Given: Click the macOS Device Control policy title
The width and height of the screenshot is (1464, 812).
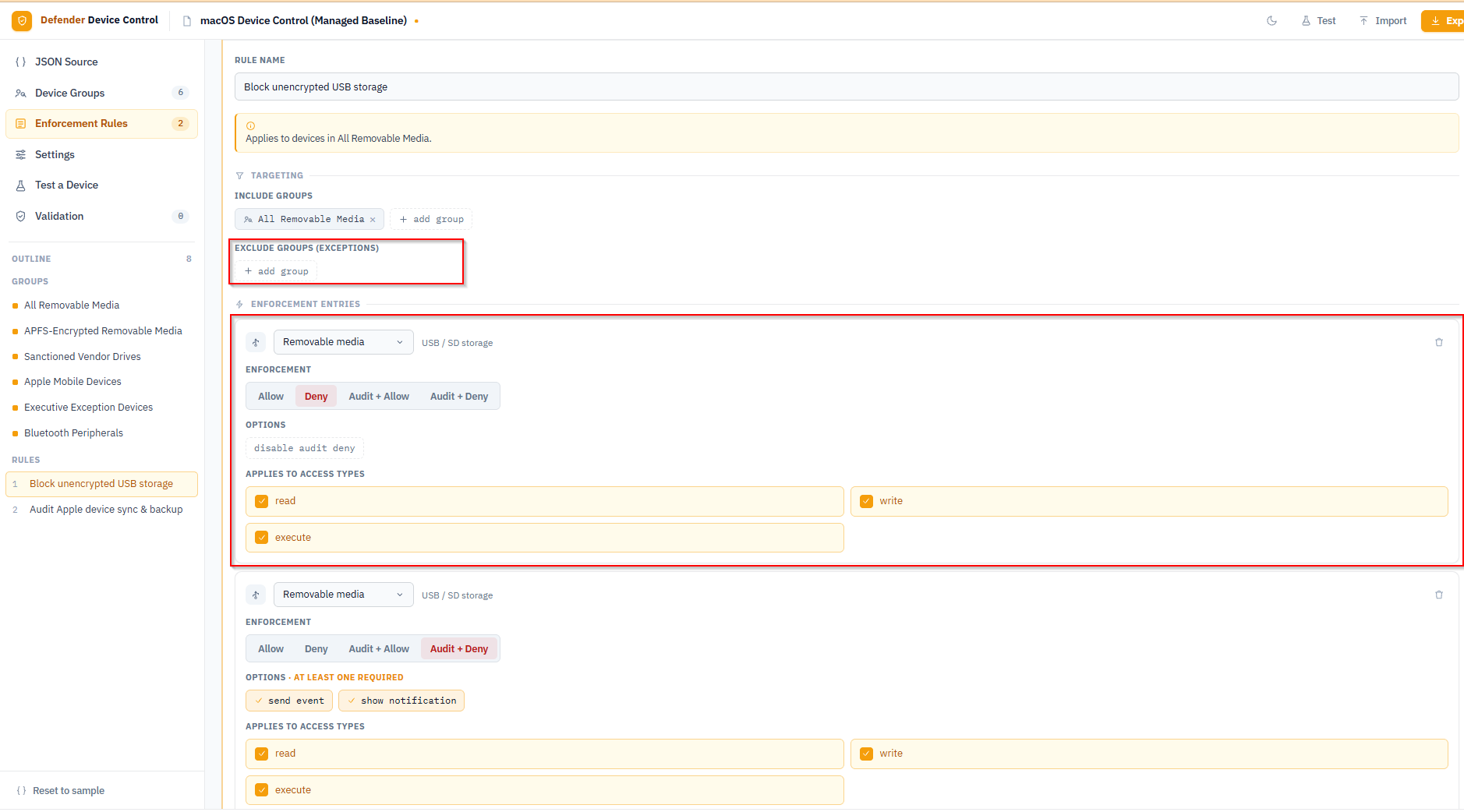Looking at the screenshot, I should [x=303, y=21].
